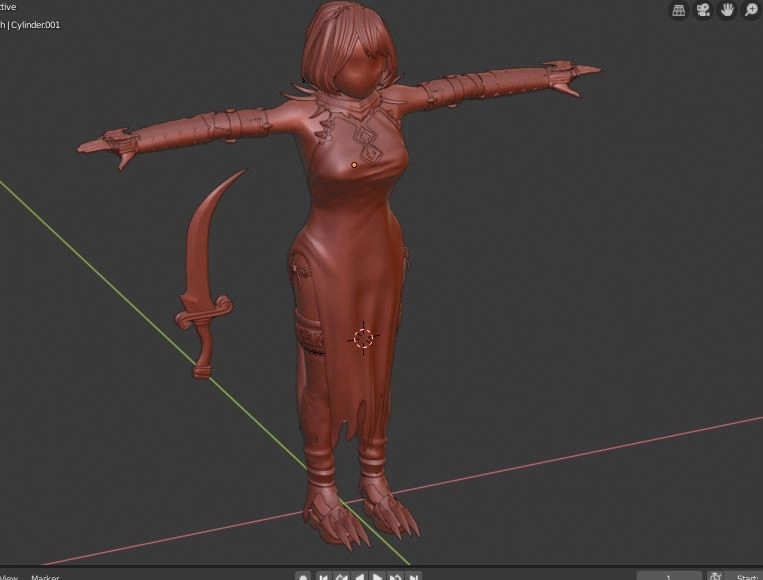Screen dimensions: 763x580
Task: Click the orange origin dot on chest
Action: pos(354,164)
